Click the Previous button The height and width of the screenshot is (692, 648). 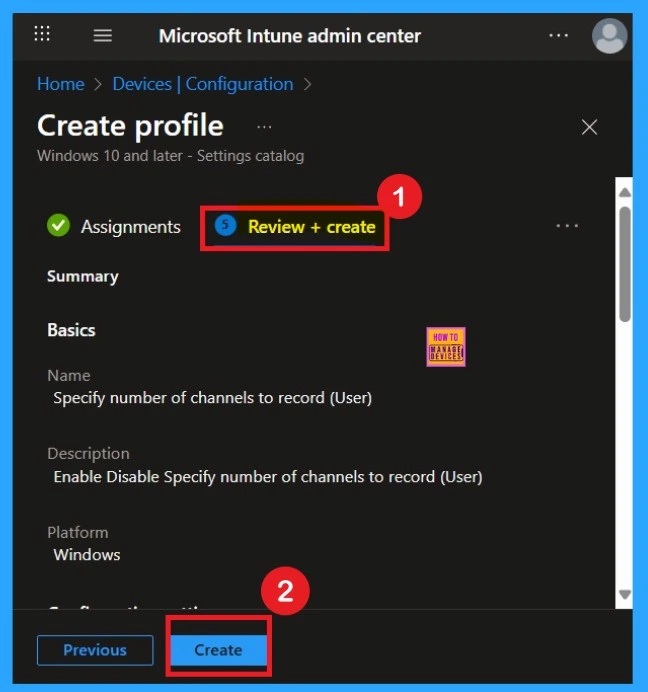[x=95, y=650]
